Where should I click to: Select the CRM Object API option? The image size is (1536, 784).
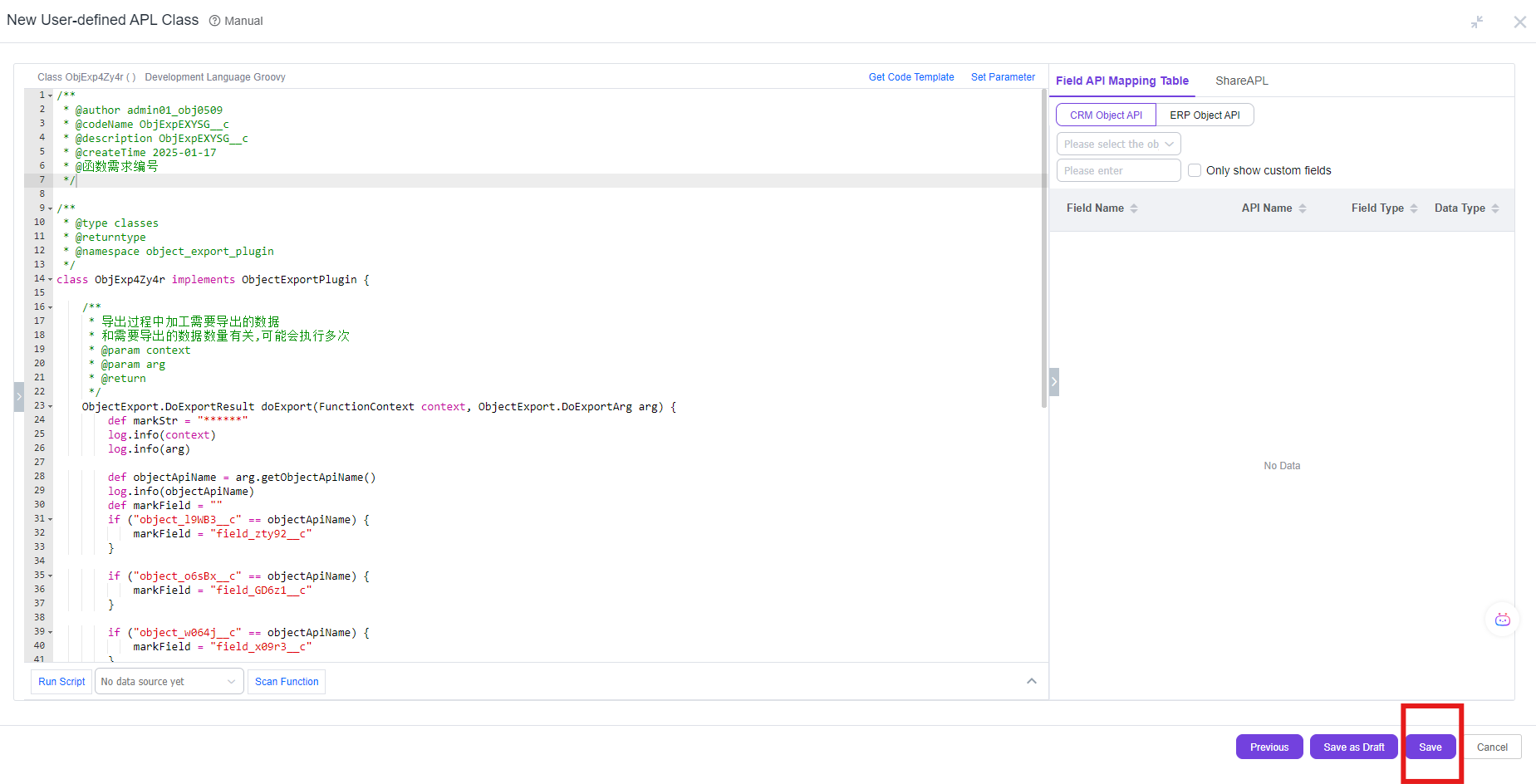pyautogui.click(x=1106, y=115)
